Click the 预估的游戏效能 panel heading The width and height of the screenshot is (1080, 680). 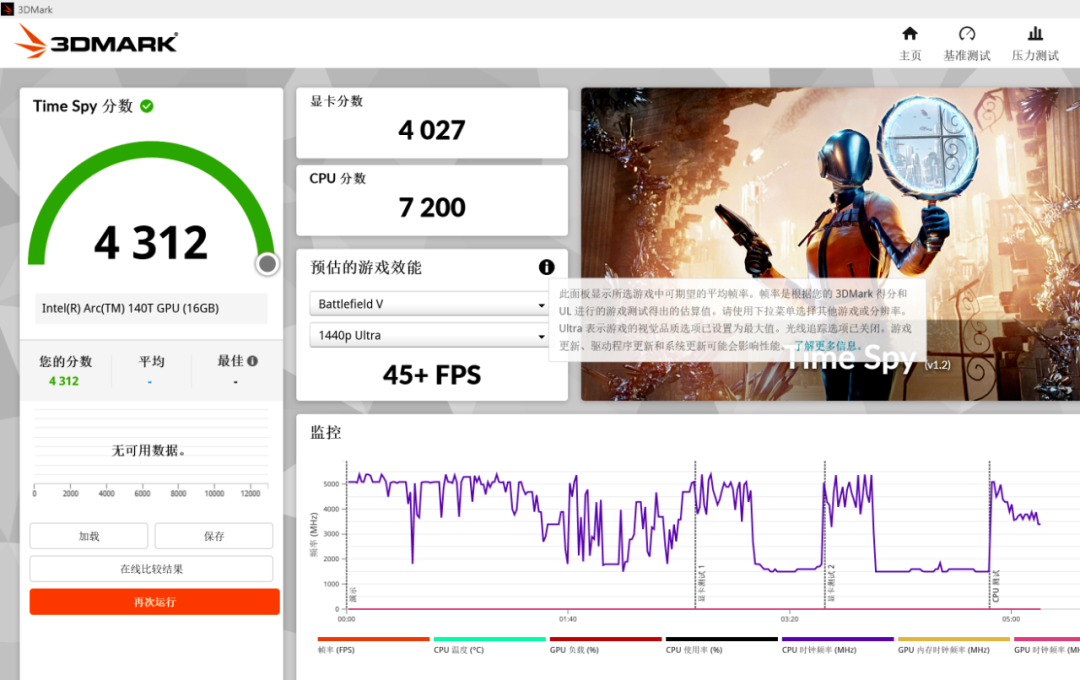point(366,267)
